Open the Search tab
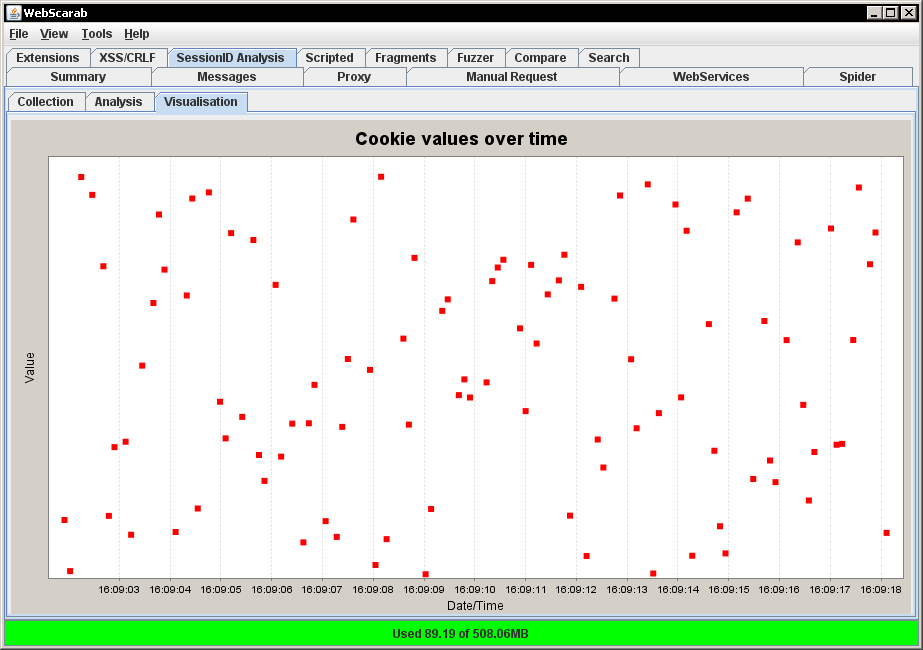 [609, 58]
